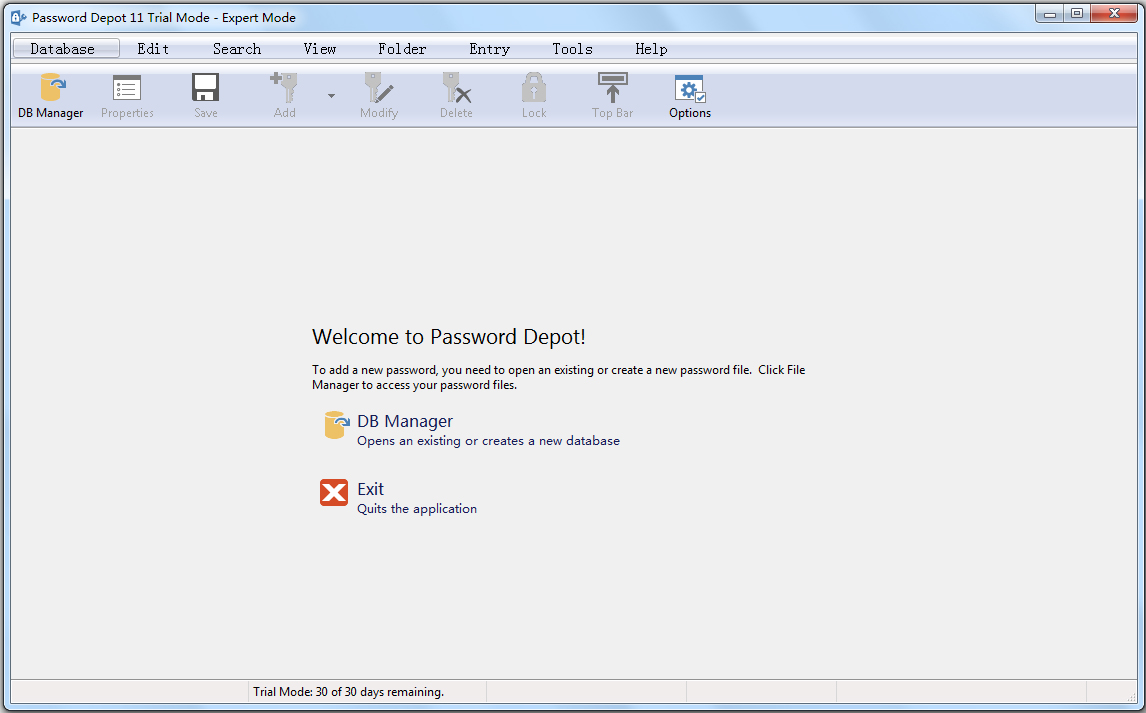The width and height of the screenshot is (1146, 713).
Task: Click Exit to quit the application
Action: point(370,490)
